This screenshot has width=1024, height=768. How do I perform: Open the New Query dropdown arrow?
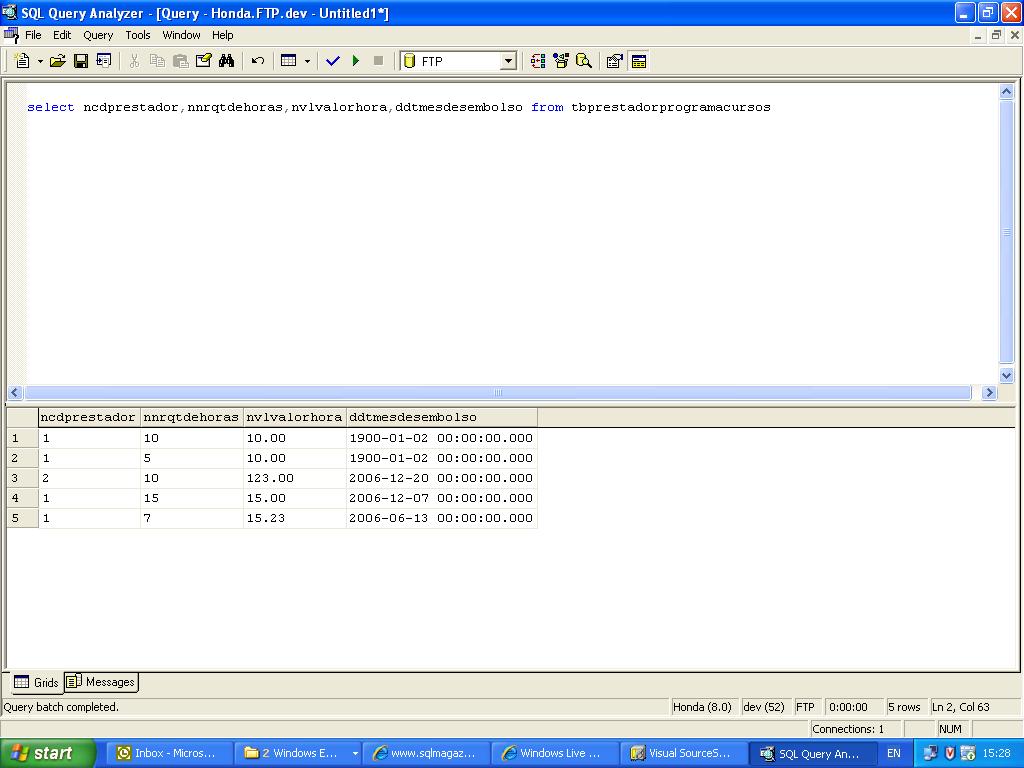point(40,61)
